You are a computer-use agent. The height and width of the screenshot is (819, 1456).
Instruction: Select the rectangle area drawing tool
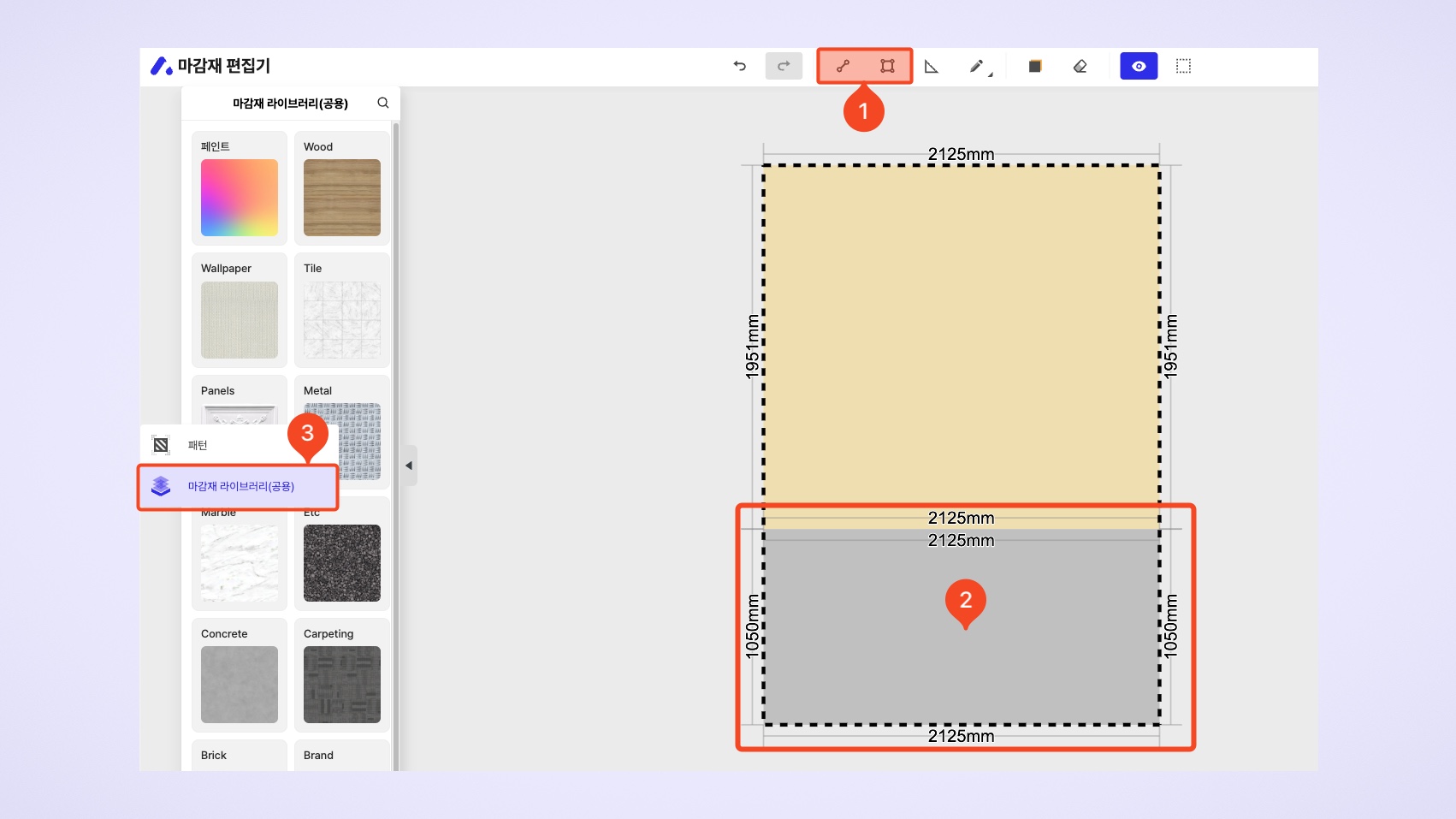[887, 66]
